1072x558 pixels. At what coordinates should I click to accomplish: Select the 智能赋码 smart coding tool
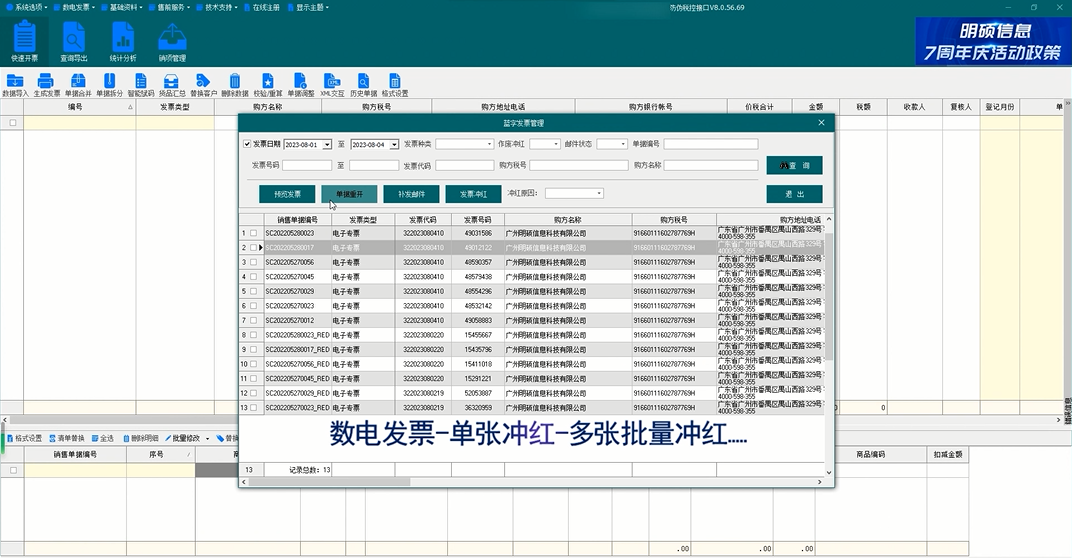[x=140, y=85]
